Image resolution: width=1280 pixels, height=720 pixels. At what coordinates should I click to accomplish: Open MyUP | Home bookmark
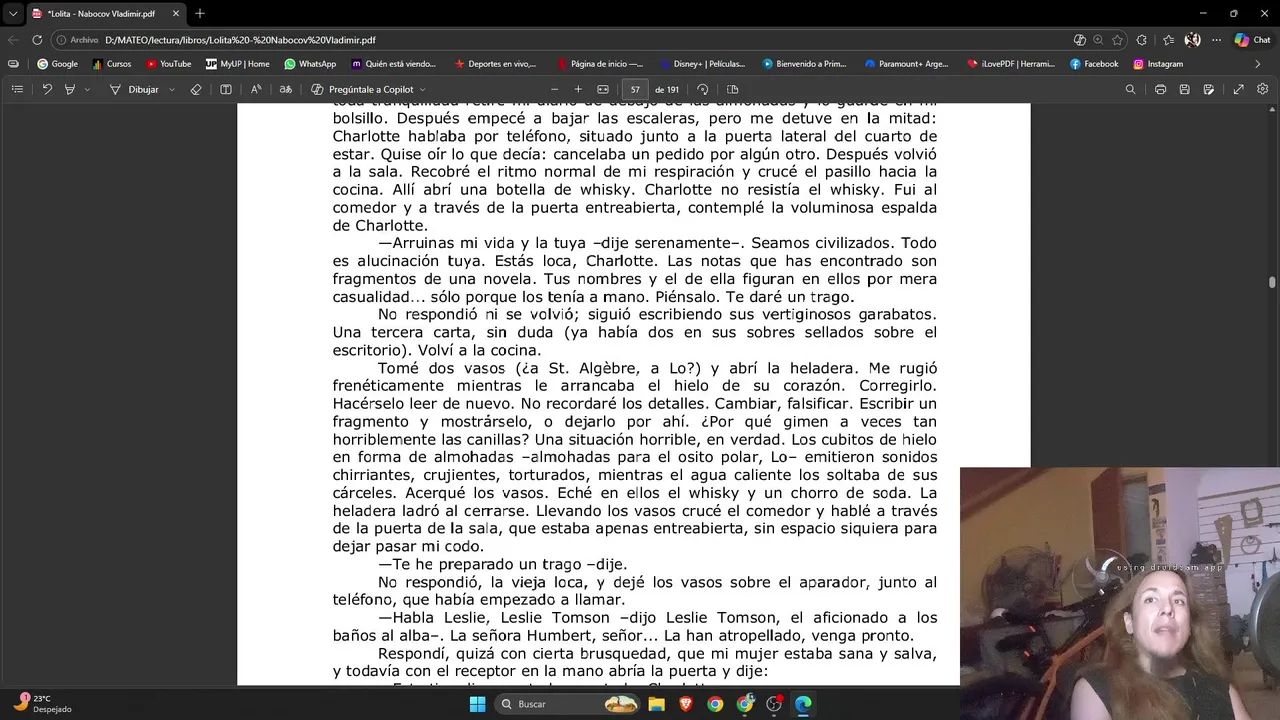[238, 64]
